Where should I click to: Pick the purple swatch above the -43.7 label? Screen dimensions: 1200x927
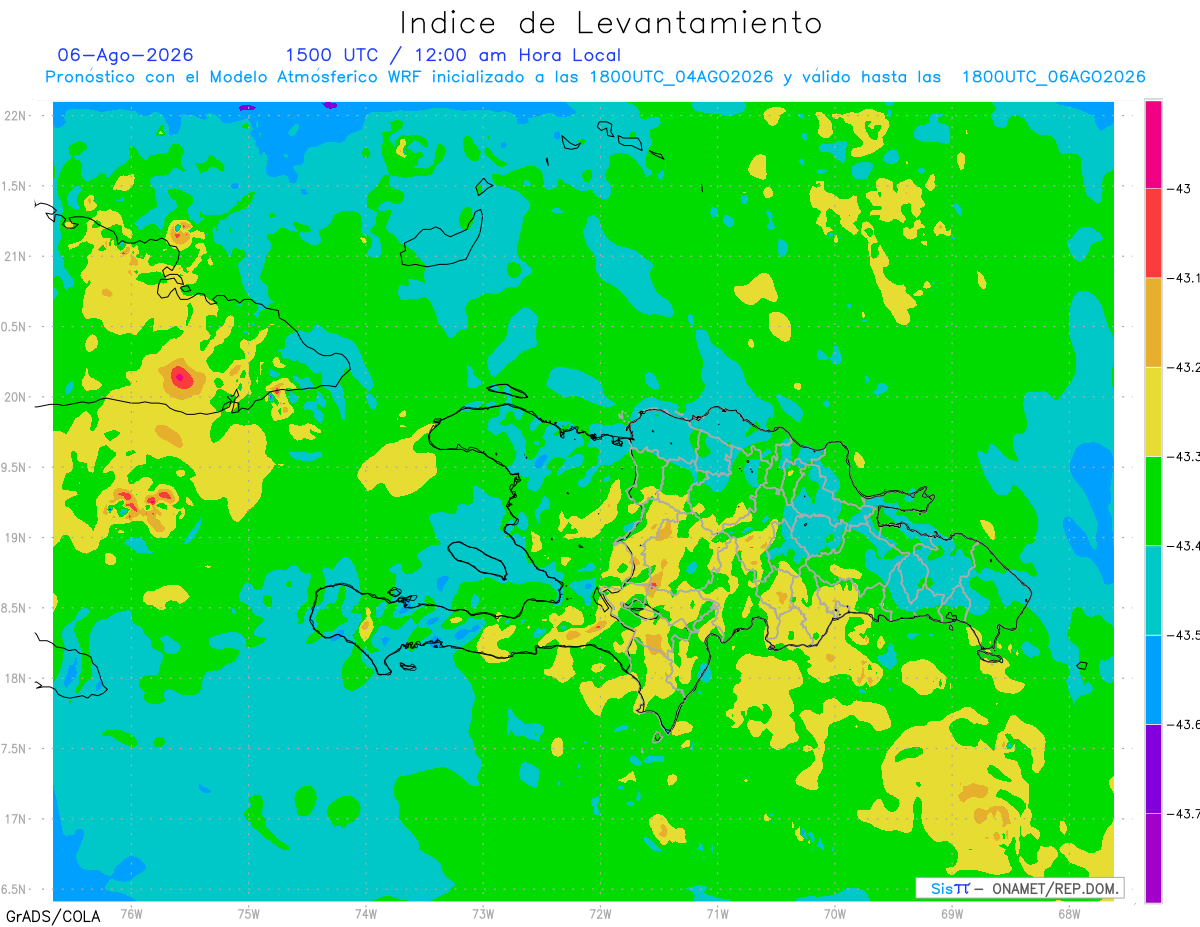pyautogui.click(x=1153, y=768)
